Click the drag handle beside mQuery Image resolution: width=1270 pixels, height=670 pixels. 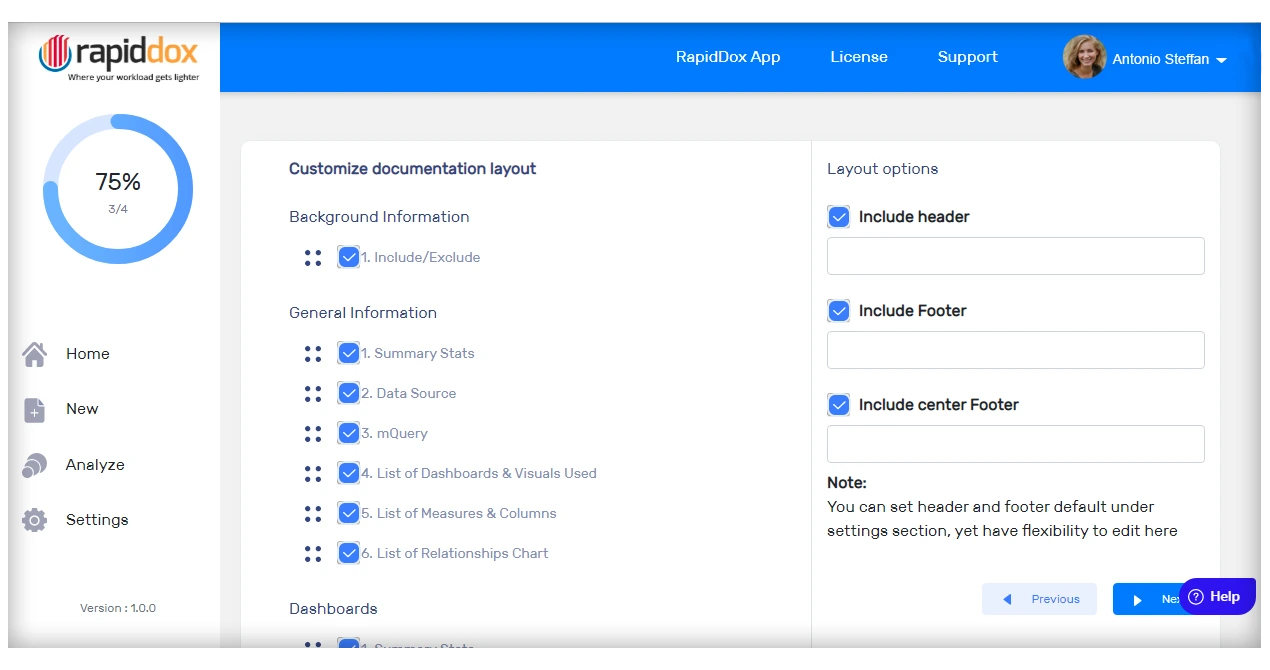313,434
